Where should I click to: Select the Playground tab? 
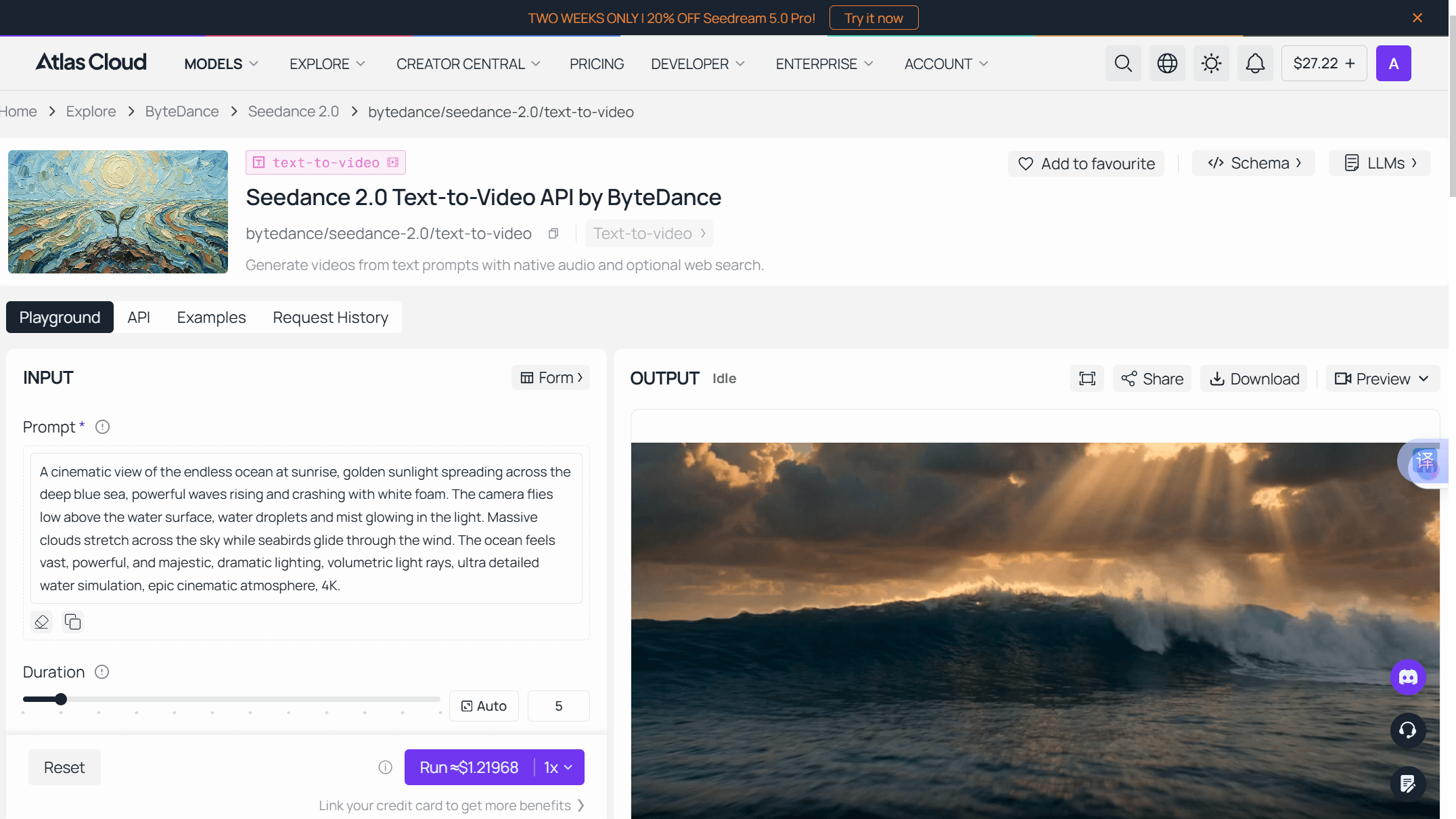(x=60, y=317)
